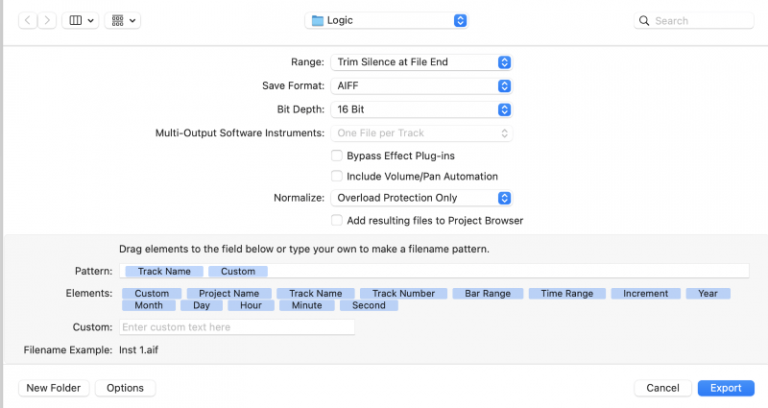Click the search magnifier icon
The width and height of the screenshot is (768, 408).
pos(645,20)
